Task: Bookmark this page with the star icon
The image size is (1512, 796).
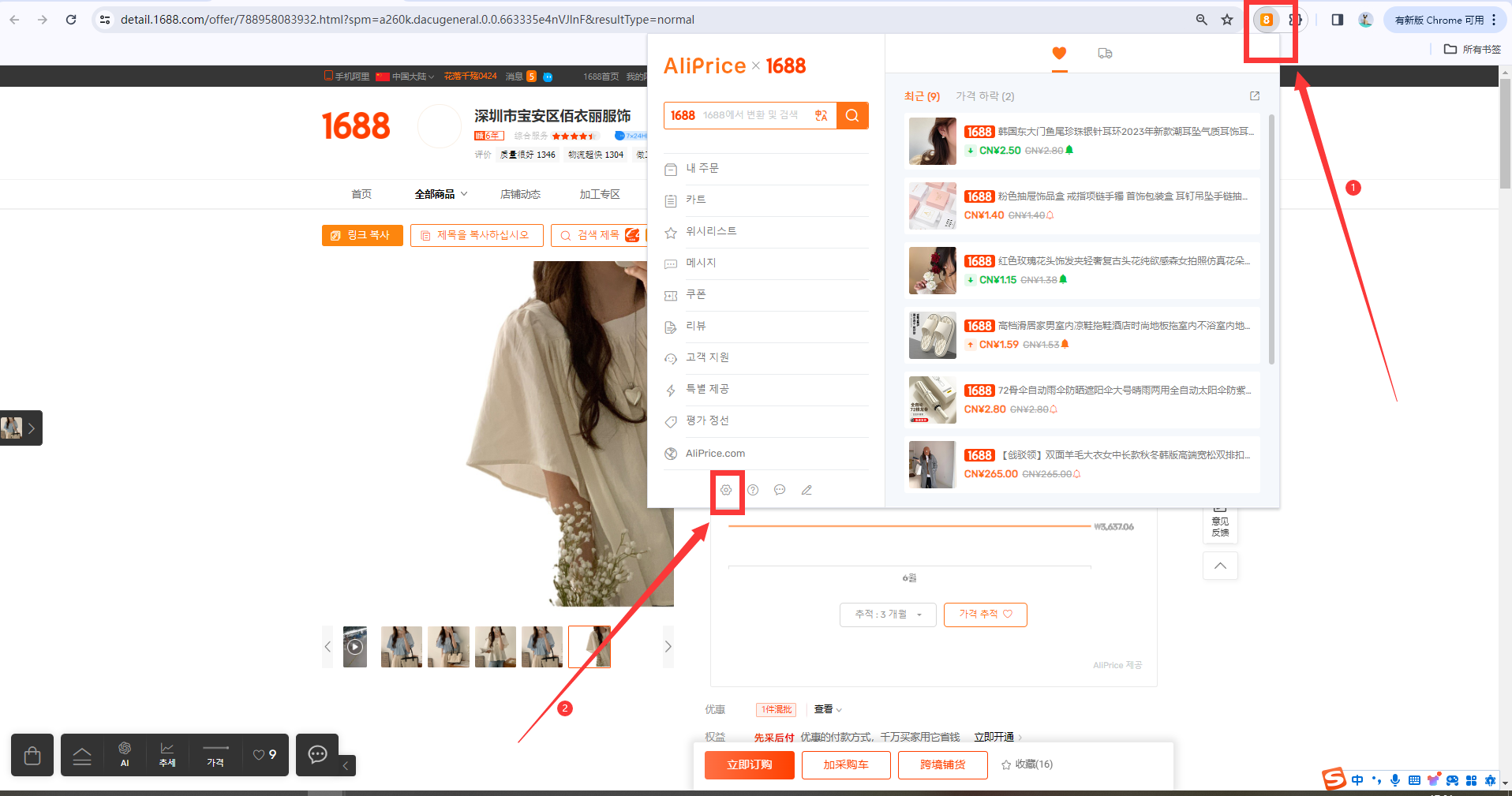Action: click(x=1227, y=20)
